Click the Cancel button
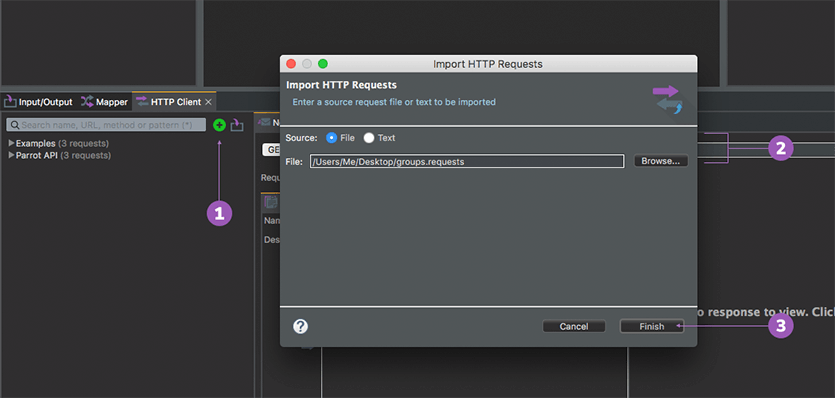 574,327
